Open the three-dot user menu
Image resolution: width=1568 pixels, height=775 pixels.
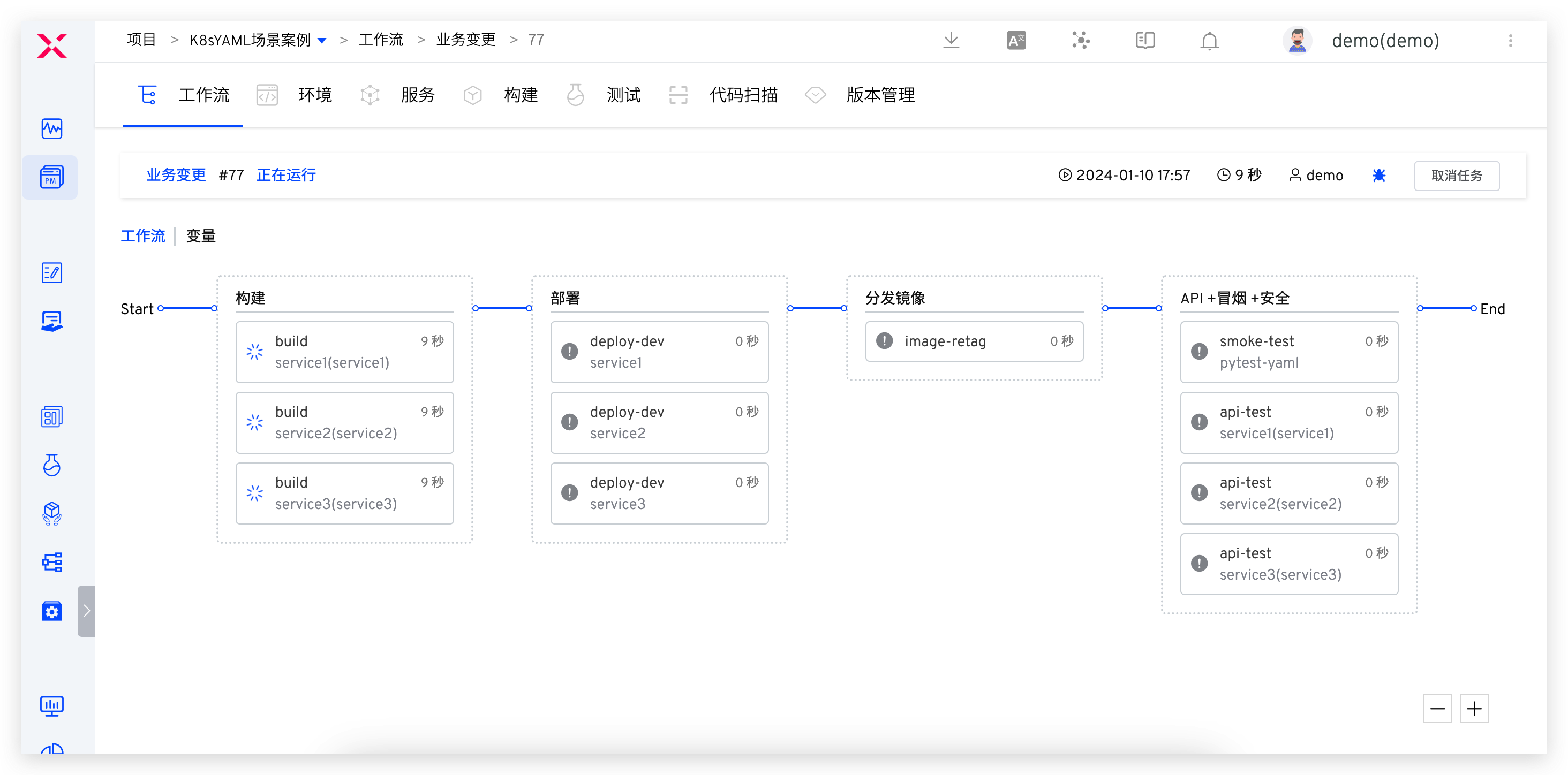(1510, 41)
